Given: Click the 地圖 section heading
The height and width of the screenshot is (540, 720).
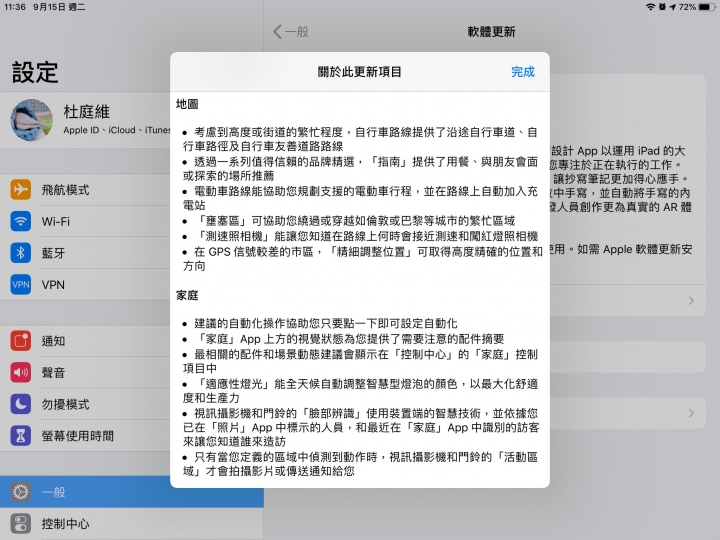Looking at the screenshot, I should (x=187, y=104).
